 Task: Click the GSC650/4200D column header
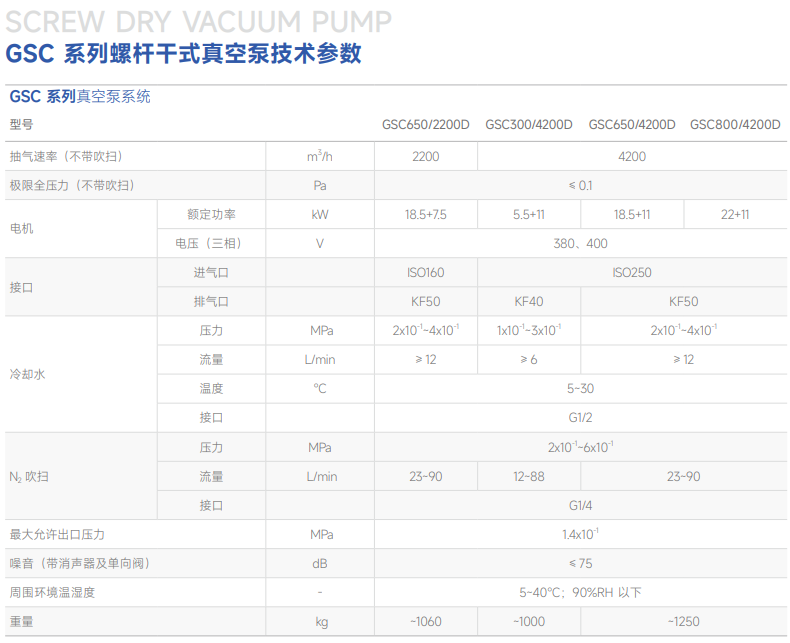tap(632, 125)
